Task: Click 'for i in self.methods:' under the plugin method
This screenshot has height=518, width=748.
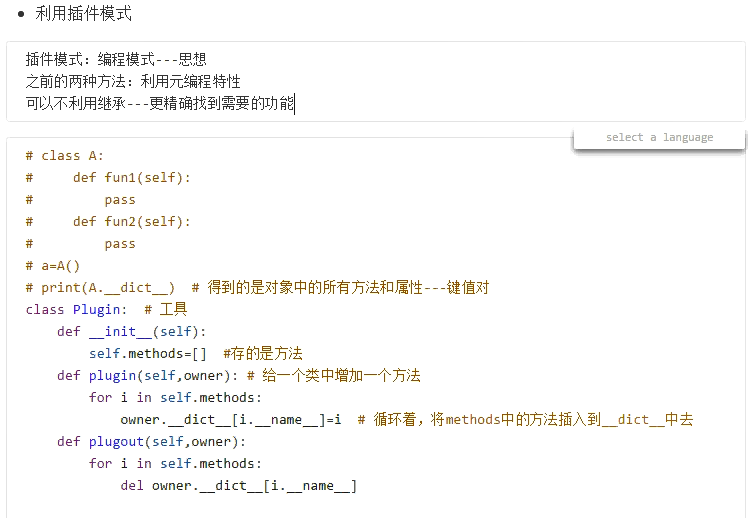Action: pyautogui.click(x=175, y=397)
